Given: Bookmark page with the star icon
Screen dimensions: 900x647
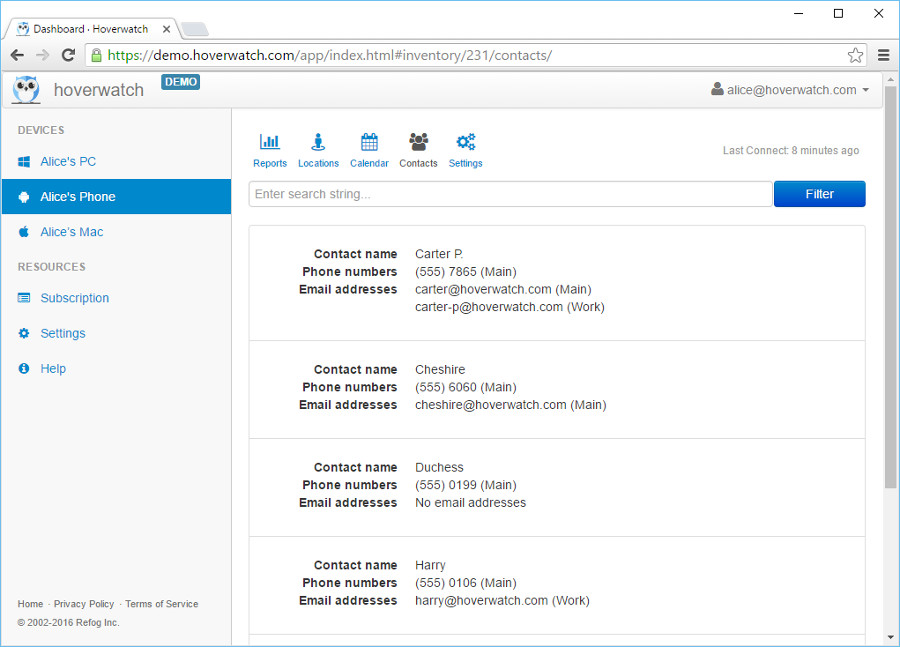Looking at the screenshot, I should point(855,55).
